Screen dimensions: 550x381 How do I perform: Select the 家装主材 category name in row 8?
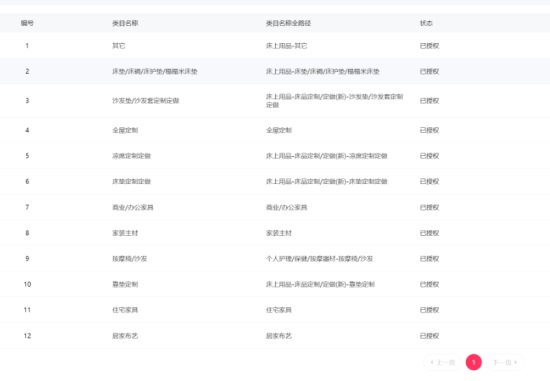click(x=125, y=233)
